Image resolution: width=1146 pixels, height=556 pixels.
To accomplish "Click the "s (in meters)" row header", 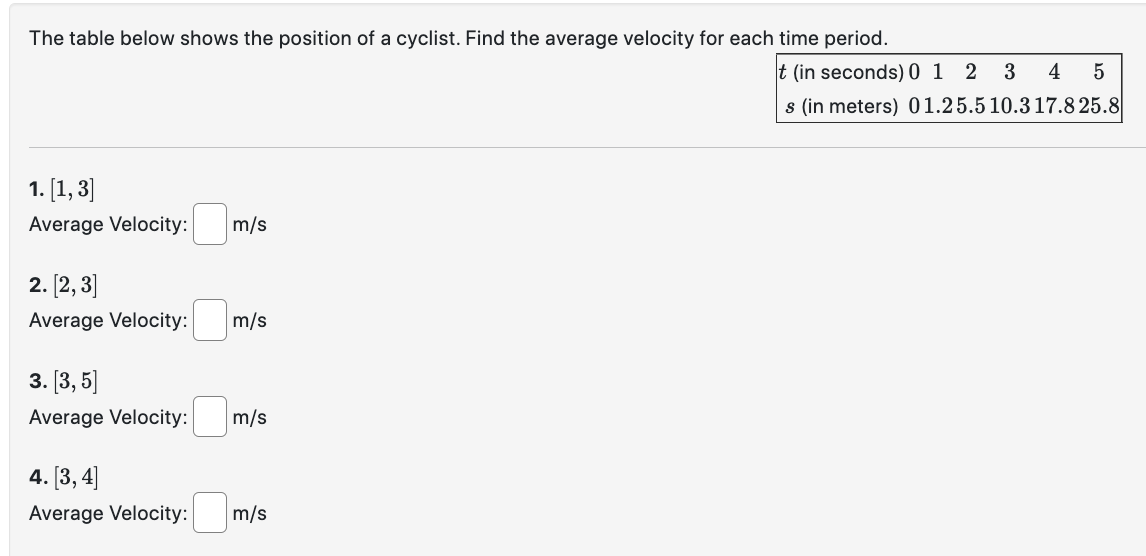I will click(842, 107).
